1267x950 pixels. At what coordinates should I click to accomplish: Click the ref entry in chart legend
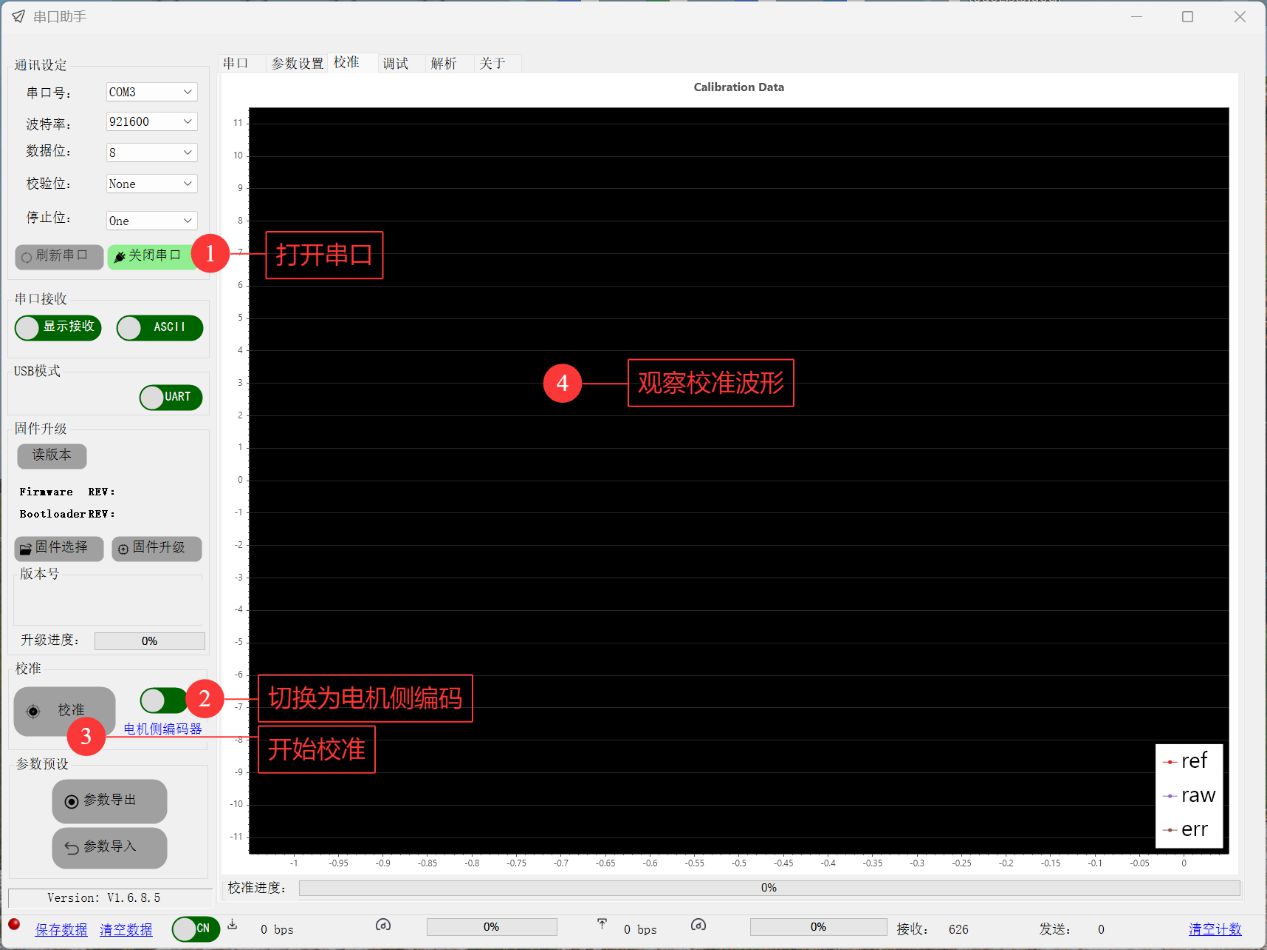[x=1188, y=761]
